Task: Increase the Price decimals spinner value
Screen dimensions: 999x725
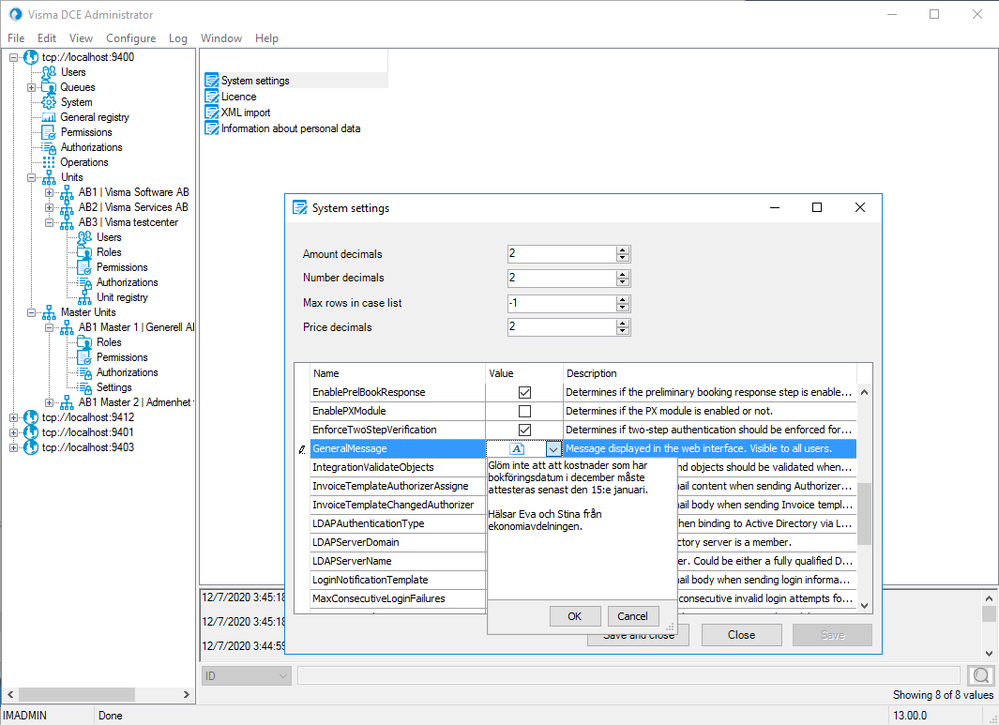Action: click(622, 324)
